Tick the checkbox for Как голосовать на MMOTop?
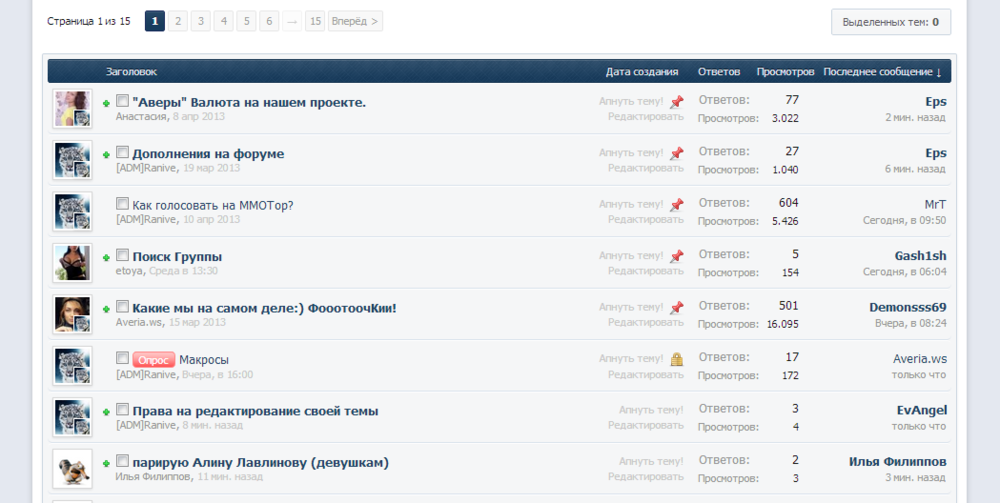1000x503 pixels. [122, 204]
